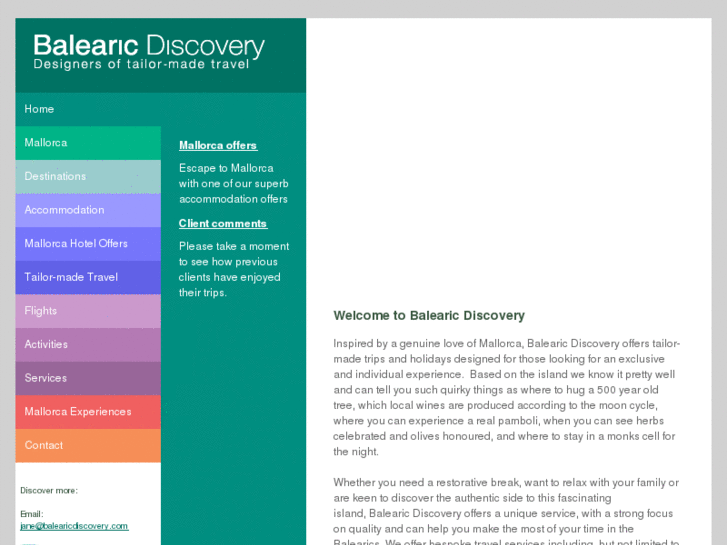727x545 pixels.
Task: Follow the Client comments link
Action: 223,224
